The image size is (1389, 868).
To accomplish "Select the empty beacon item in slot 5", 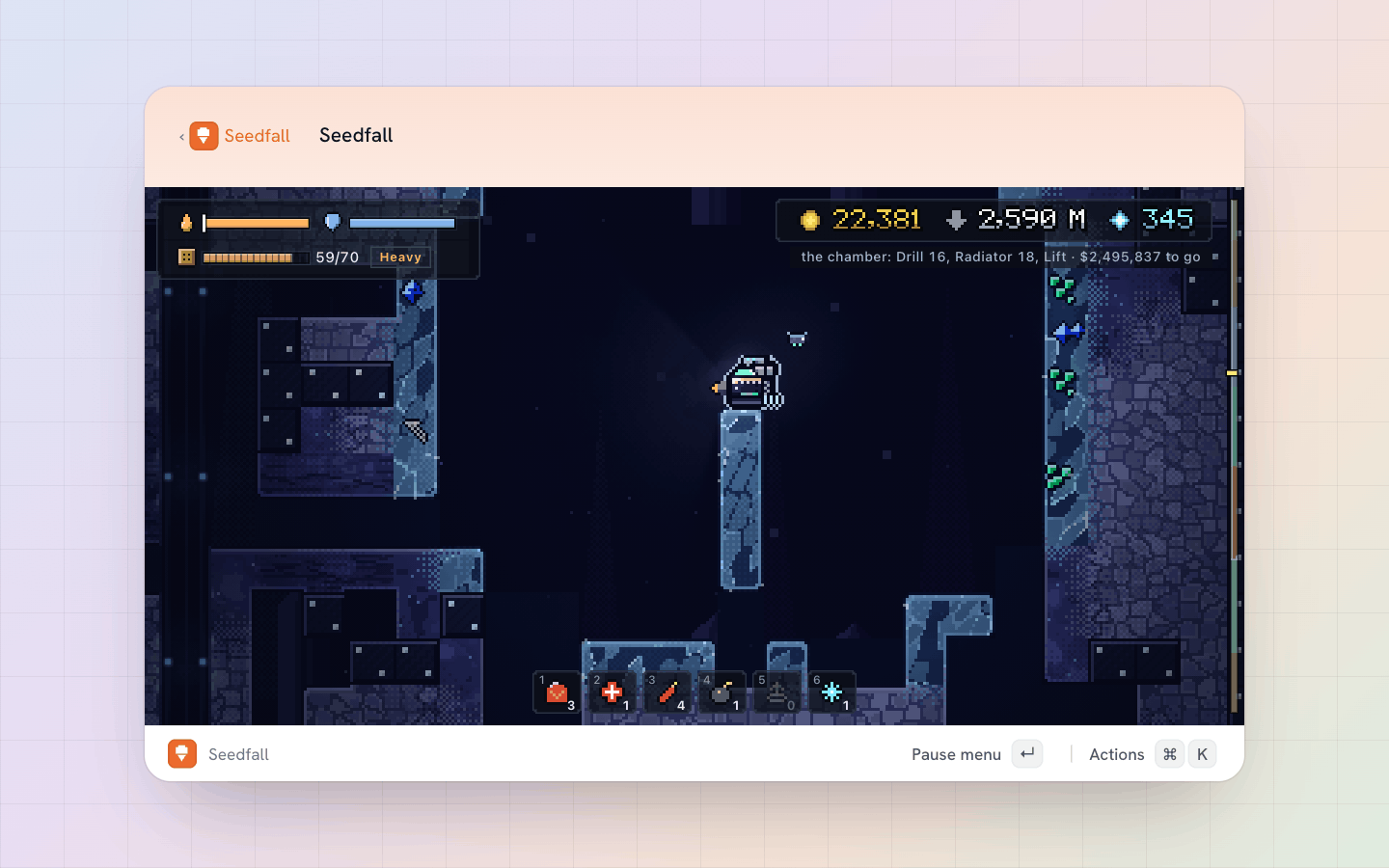I will pos(776,692).
